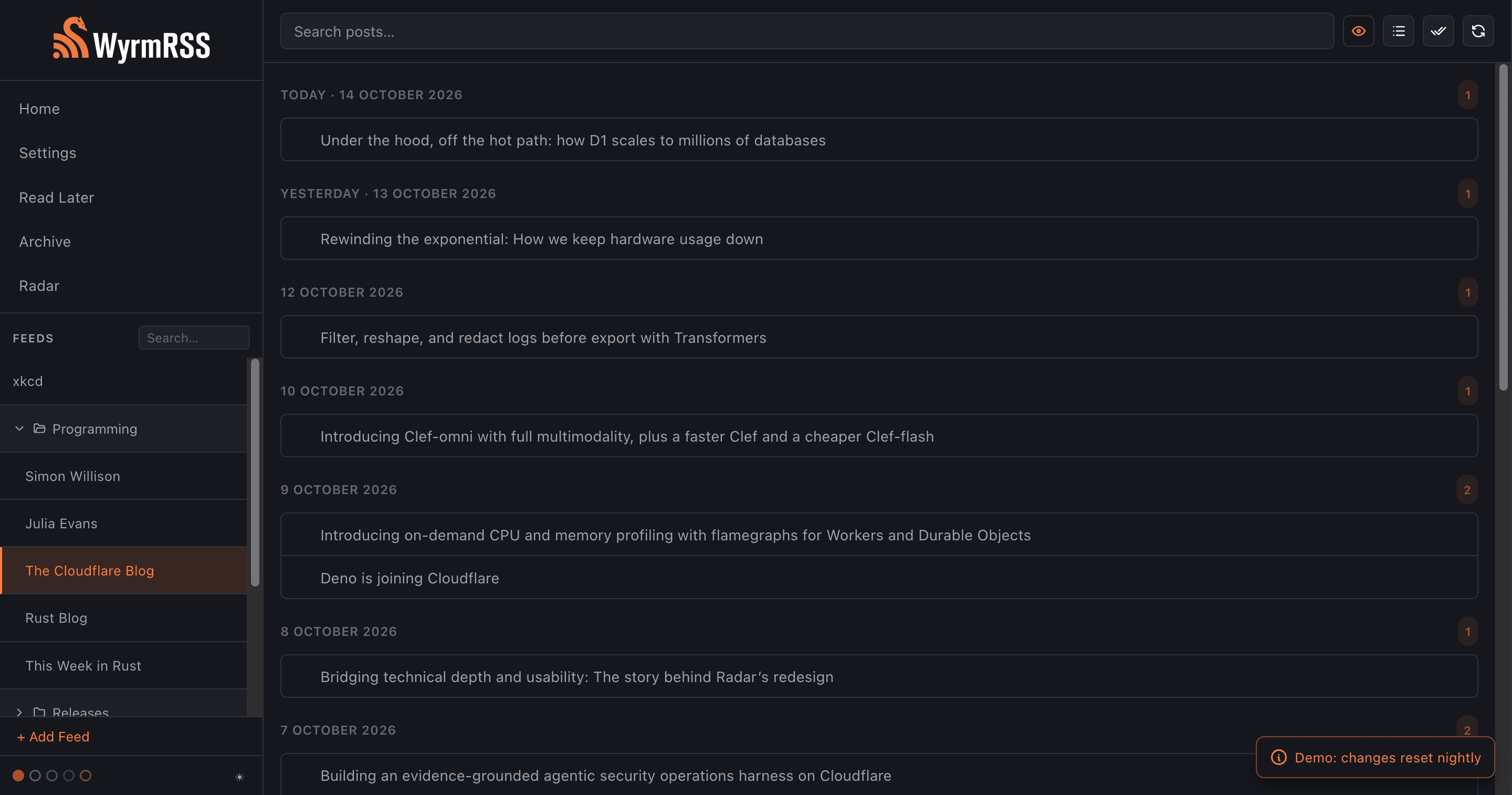1512x795 pixels.
Task: Toggle the eye visibility filter for read posts
Action: (1358, 31)
